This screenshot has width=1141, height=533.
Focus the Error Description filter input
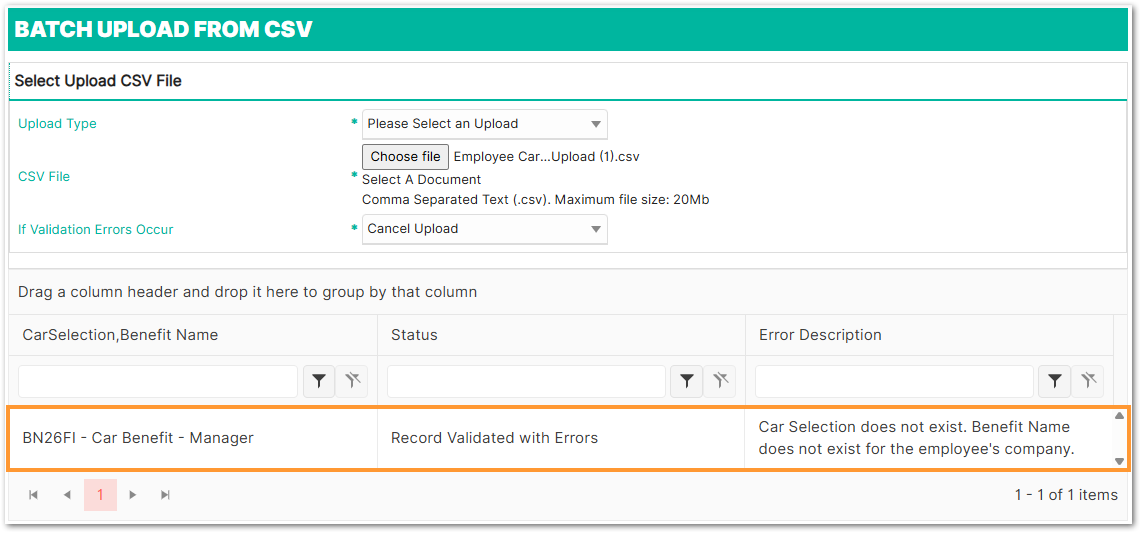click(894, 381)
